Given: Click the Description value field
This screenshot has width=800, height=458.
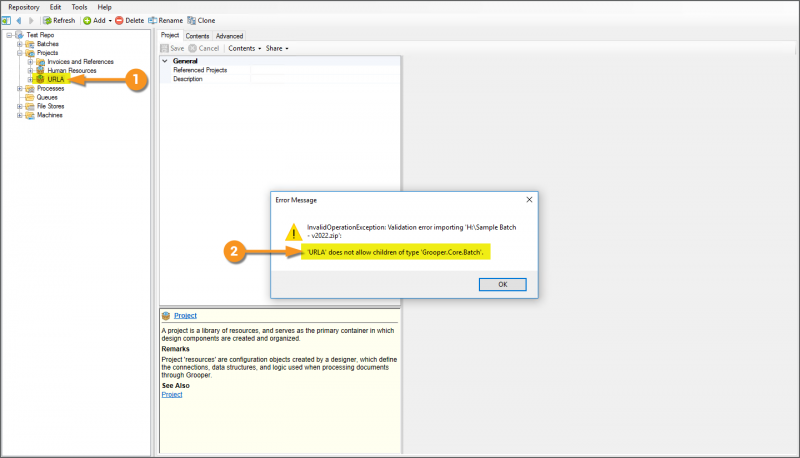Looking at the screenshot, I should click(325, 79).
